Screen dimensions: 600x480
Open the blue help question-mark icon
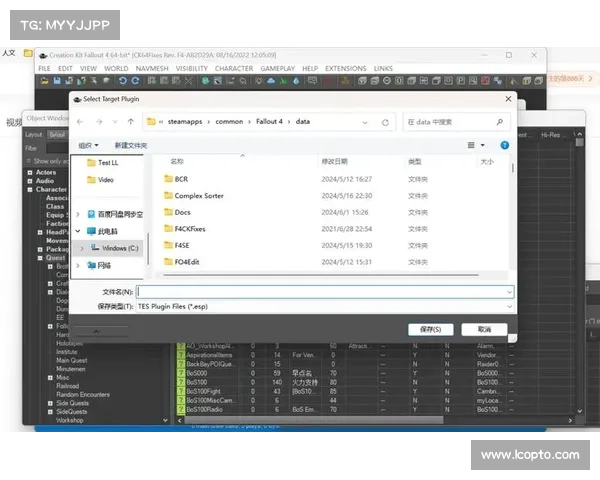point(505,145)
